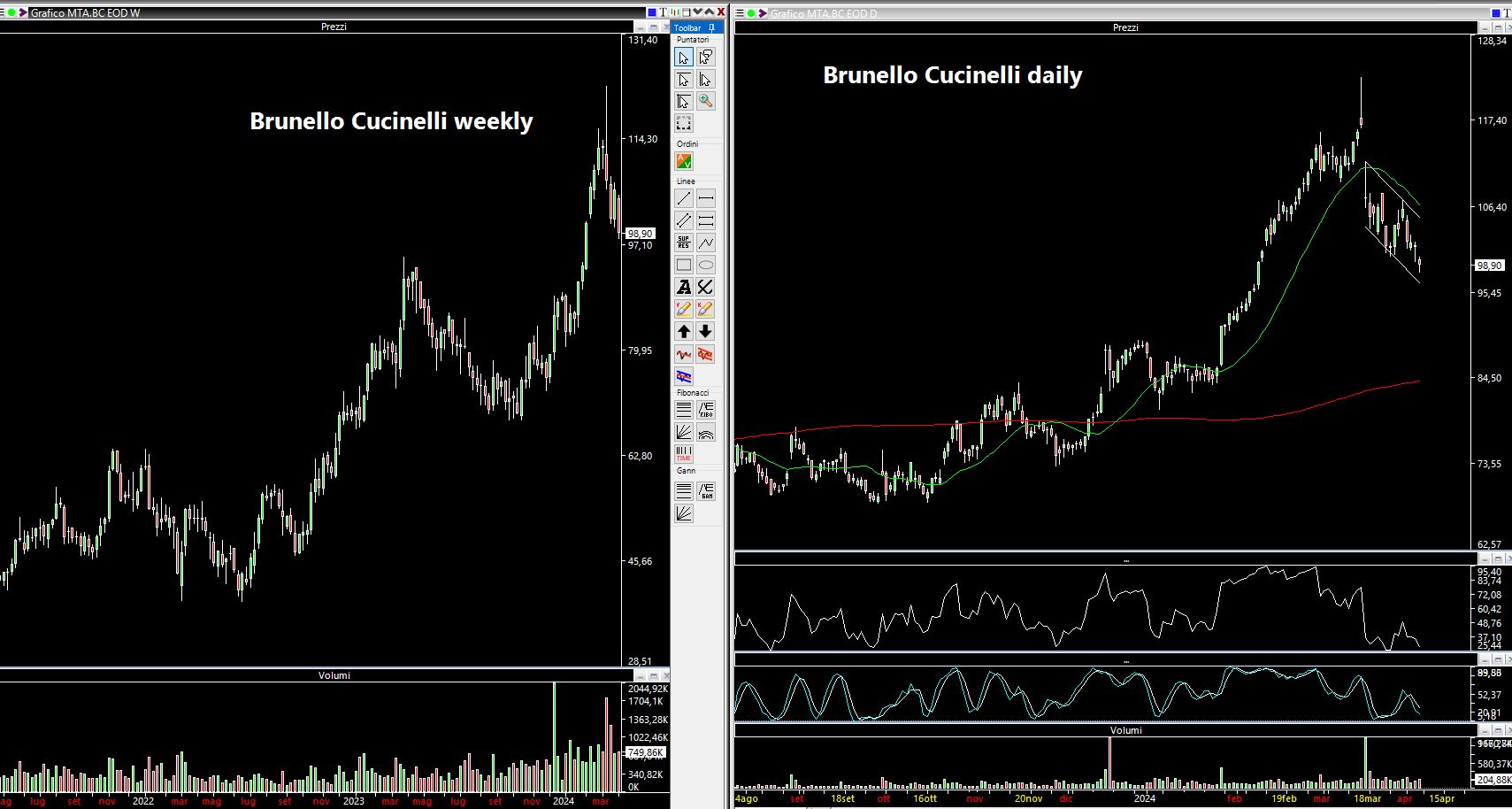
Task: Click the daily Volumi panel header
Action: [x=1106, y=730]
